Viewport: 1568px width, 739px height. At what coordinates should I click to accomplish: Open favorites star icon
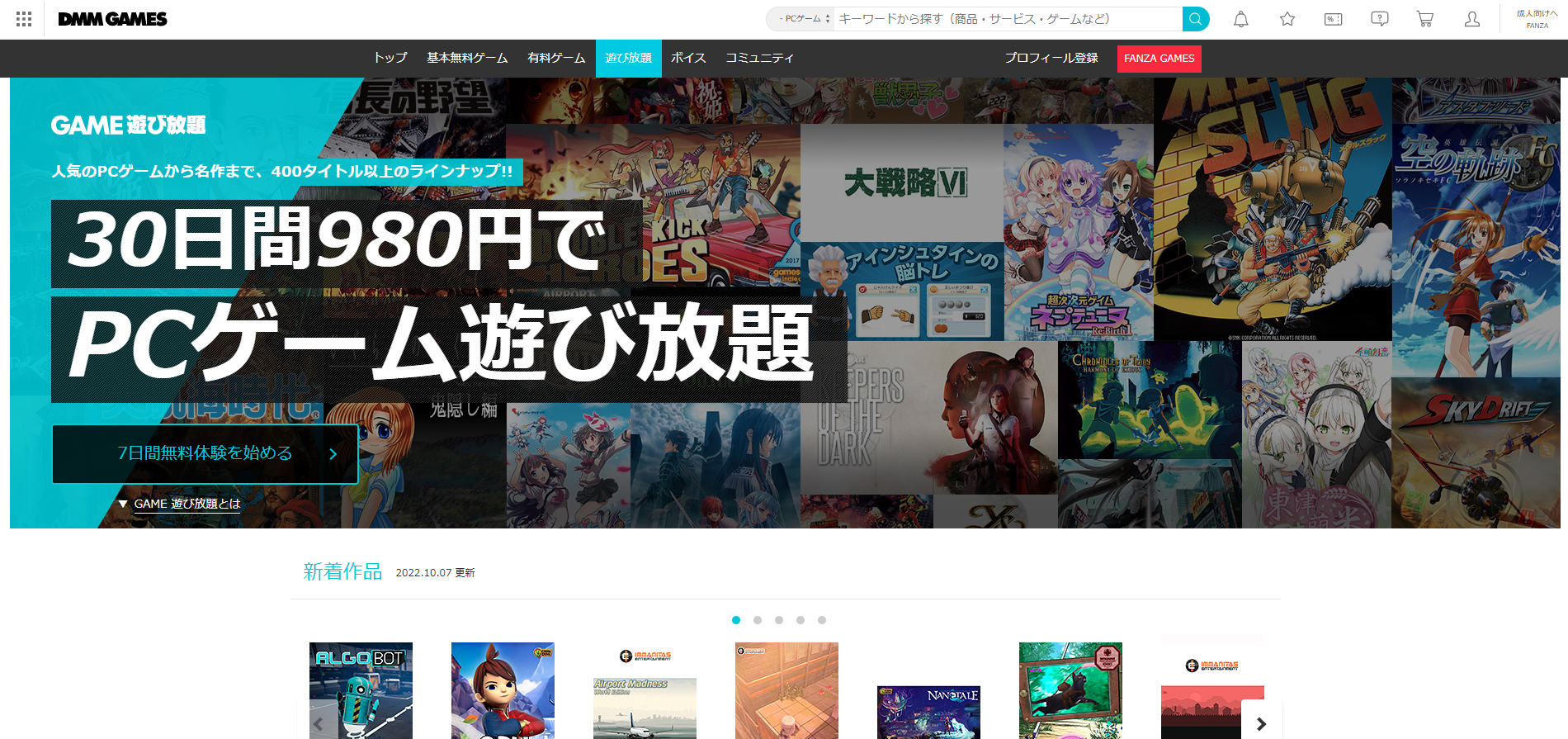[1287, 19]
